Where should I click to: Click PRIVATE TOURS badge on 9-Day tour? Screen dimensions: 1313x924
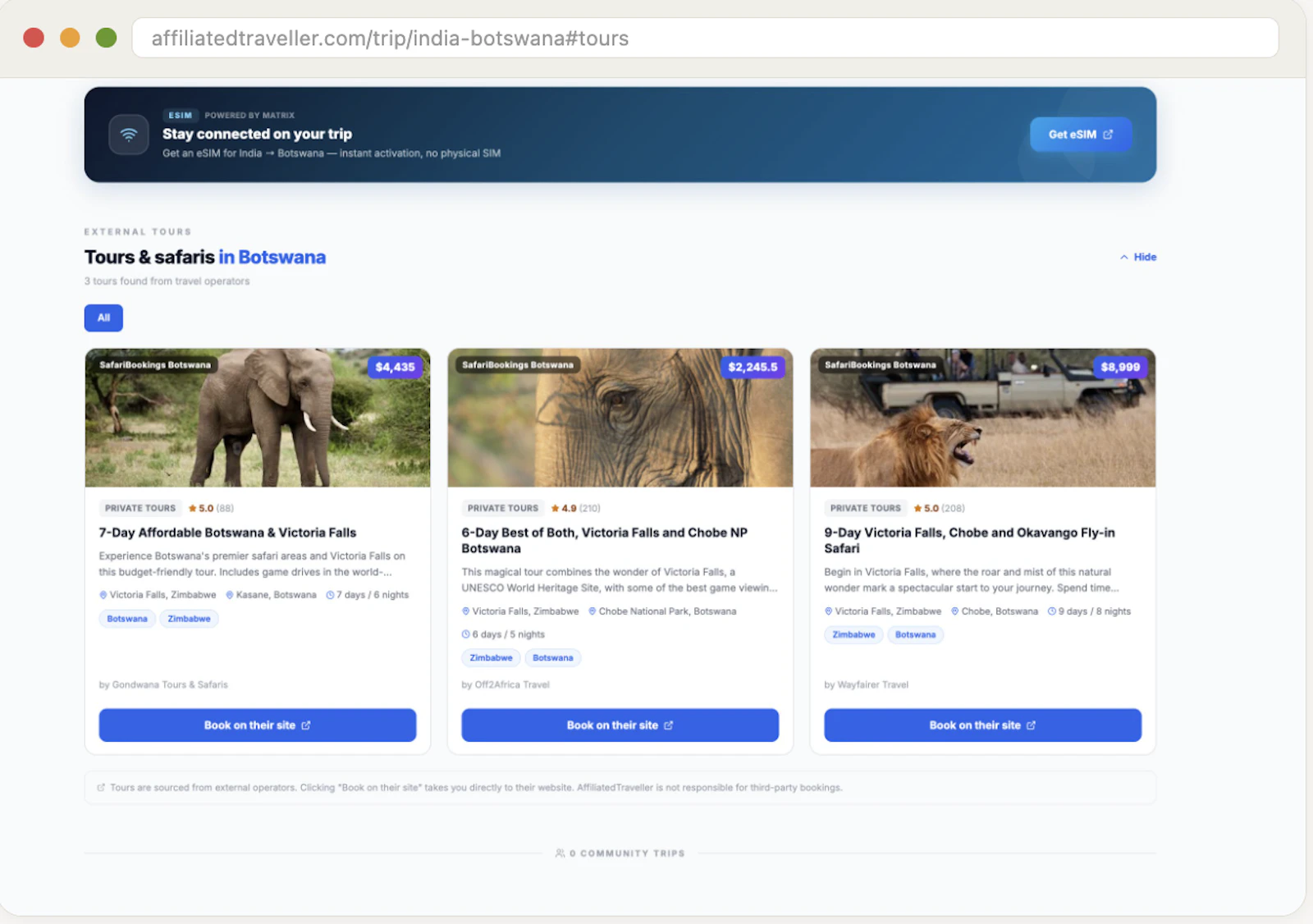pos(866,508)
